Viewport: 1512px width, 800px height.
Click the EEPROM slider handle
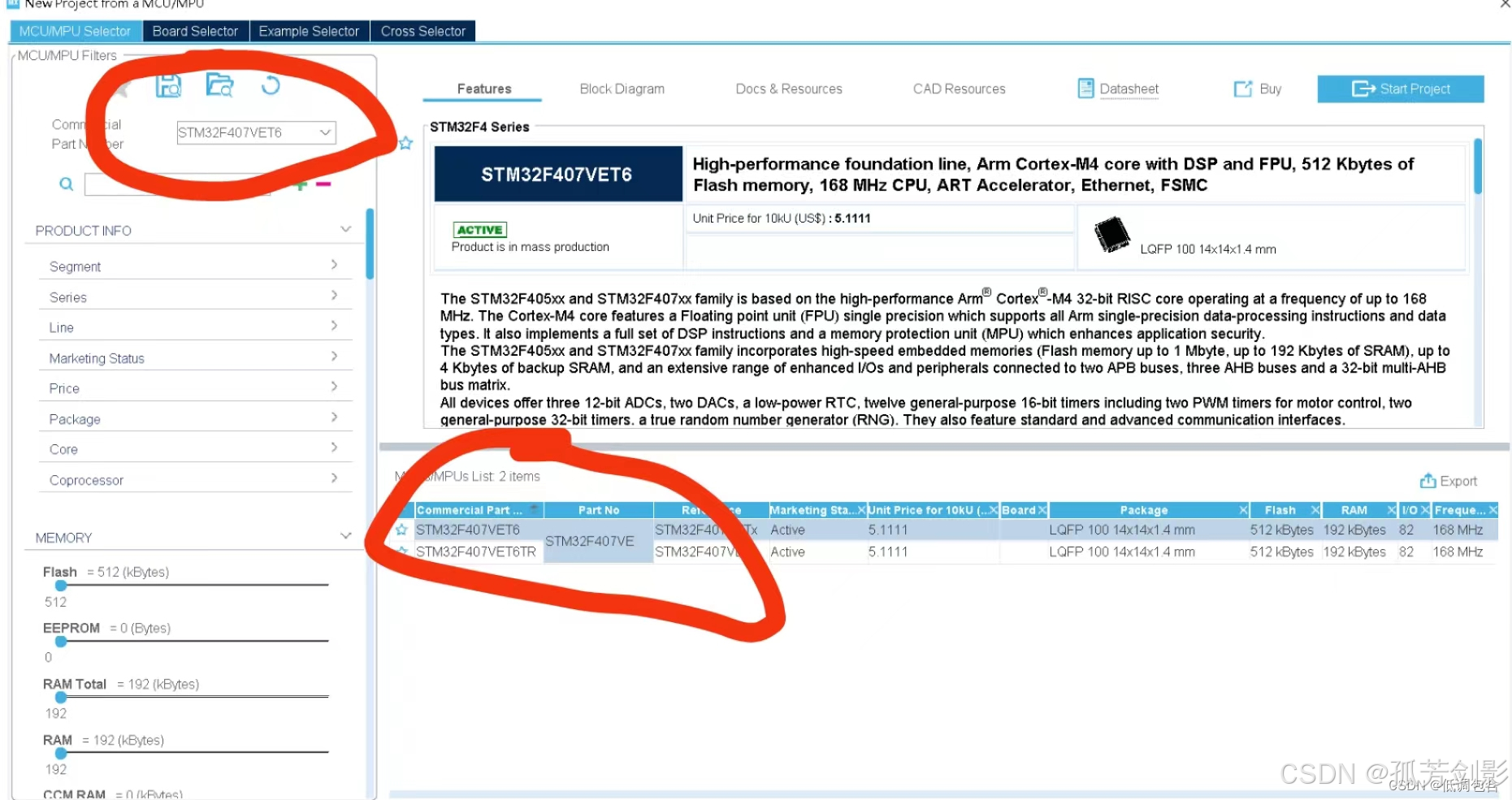[61, 642]
